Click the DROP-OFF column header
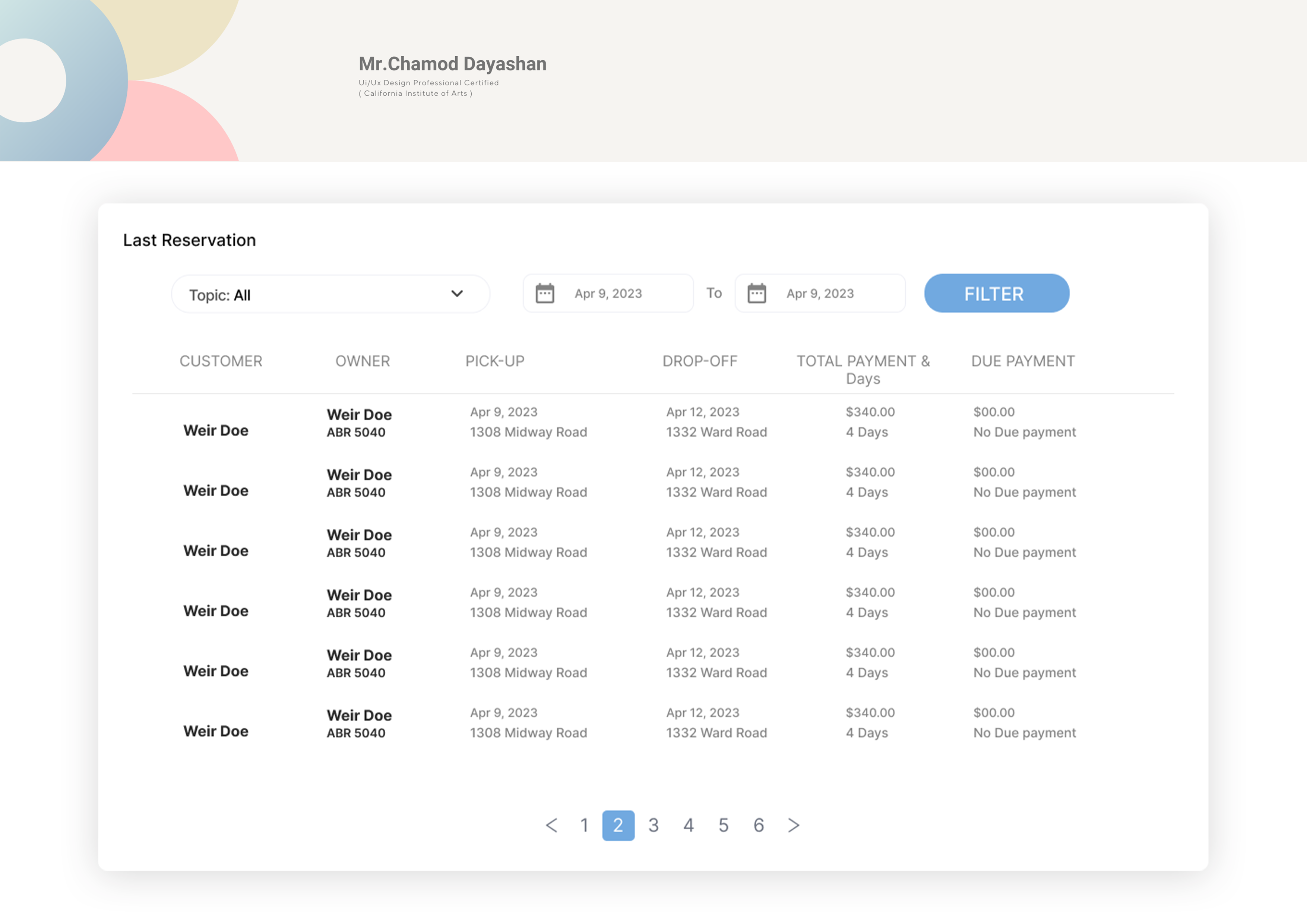 pyautogui.click(x=700, y=361)
